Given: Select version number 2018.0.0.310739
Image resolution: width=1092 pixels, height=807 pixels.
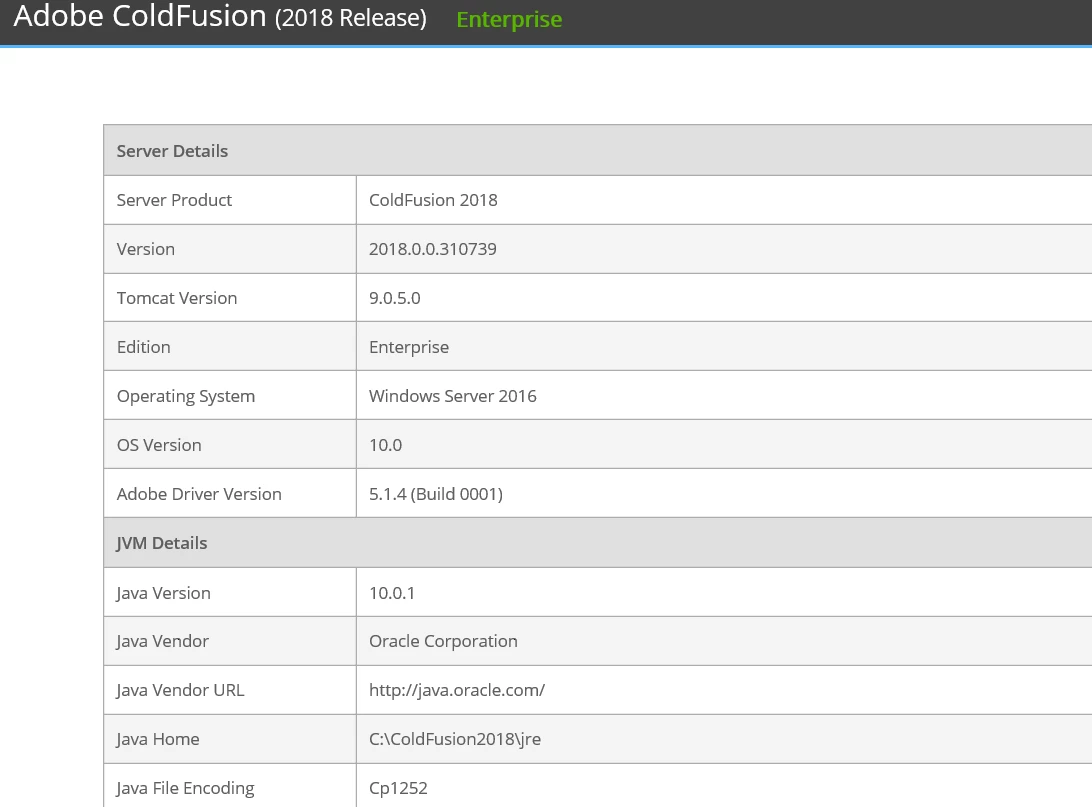Looking at the screenshot, I should (x=432, y=249).
